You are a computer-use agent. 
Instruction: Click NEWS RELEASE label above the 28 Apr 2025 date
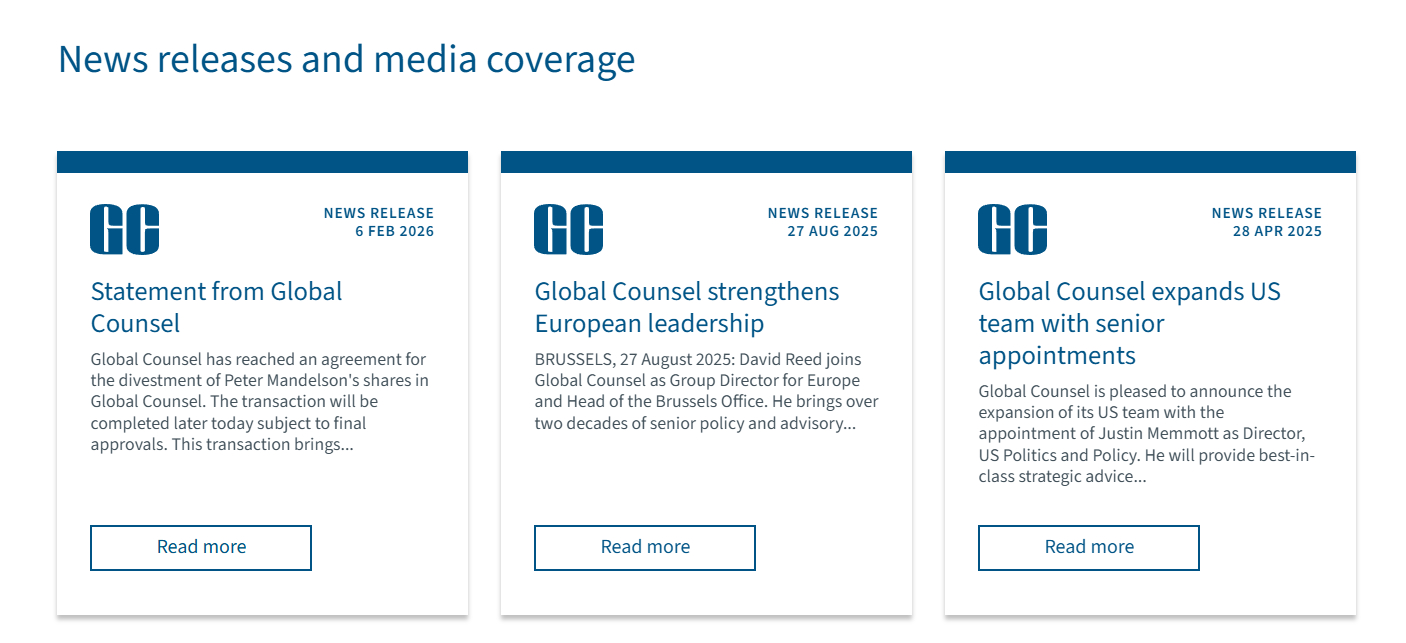coord(1266,213)
